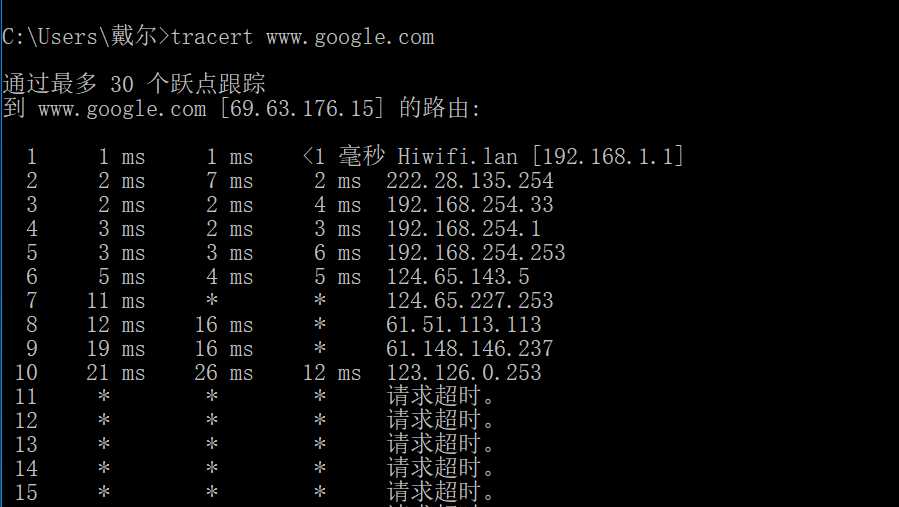
Task: Click IP address 124.65.227.253
Action: [470, 301]
